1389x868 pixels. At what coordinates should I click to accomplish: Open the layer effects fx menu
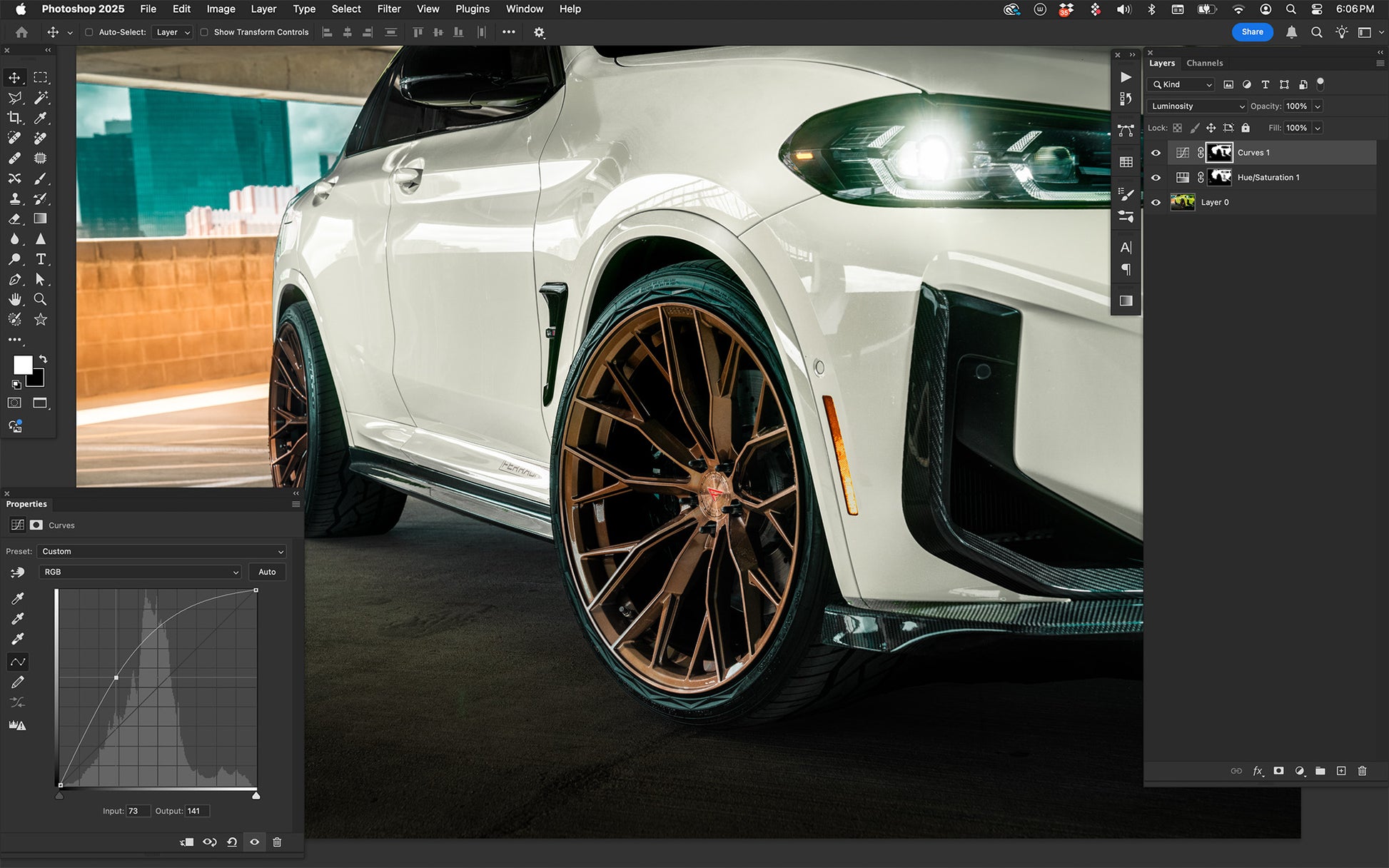click(x=1258, y=771)
